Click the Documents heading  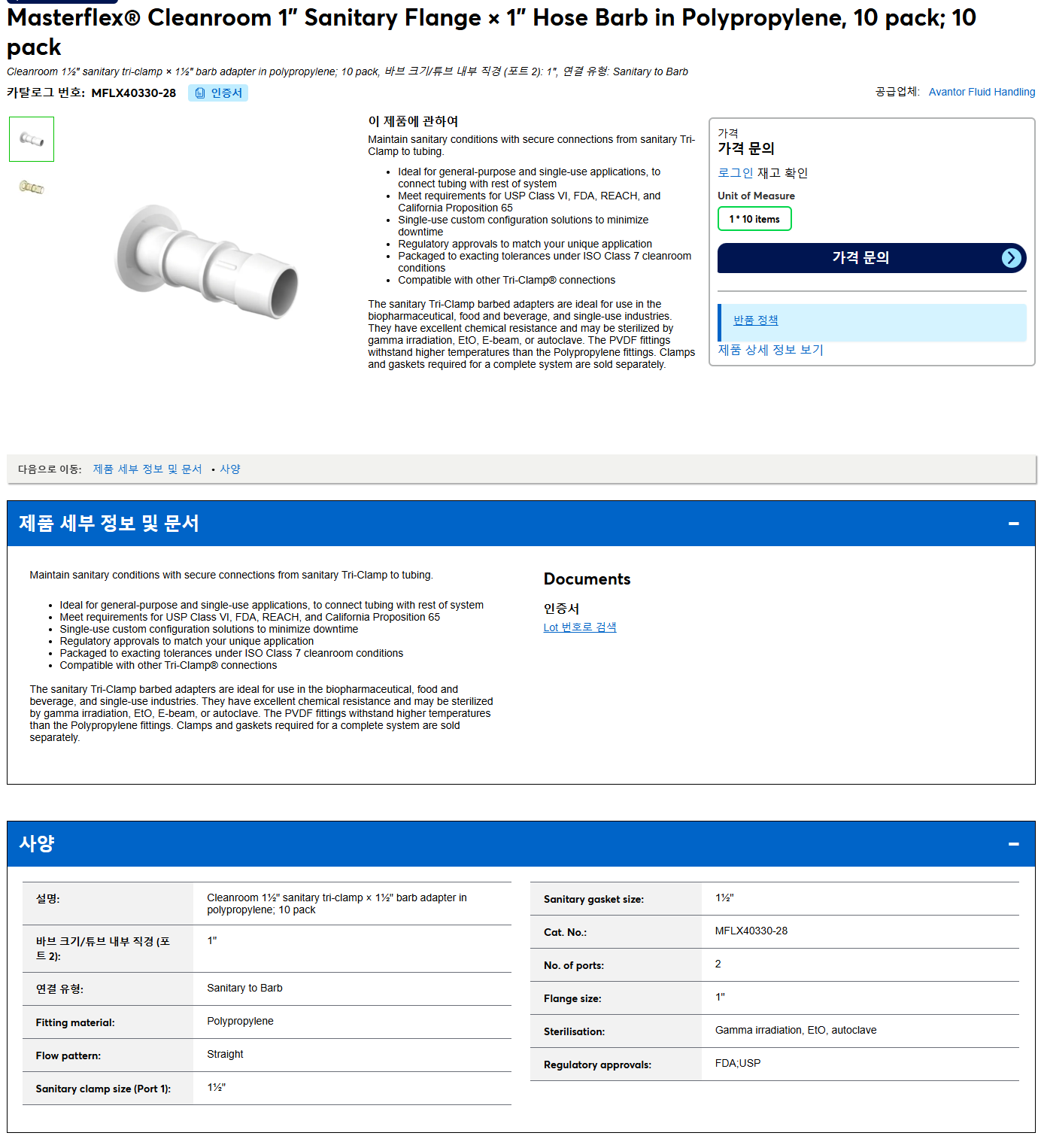point(587,579)
